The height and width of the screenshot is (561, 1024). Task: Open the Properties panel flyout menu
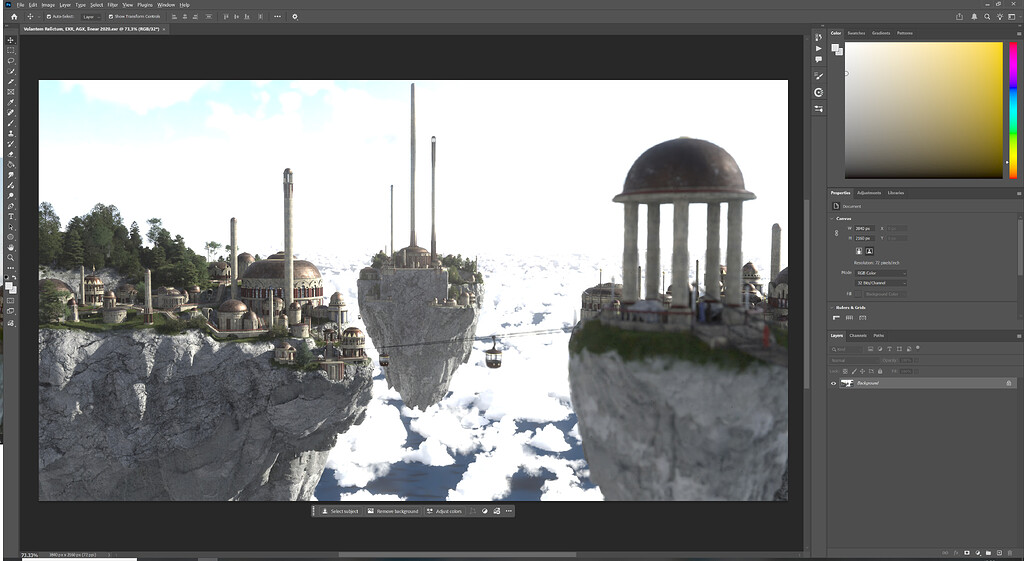[1019, 193]
